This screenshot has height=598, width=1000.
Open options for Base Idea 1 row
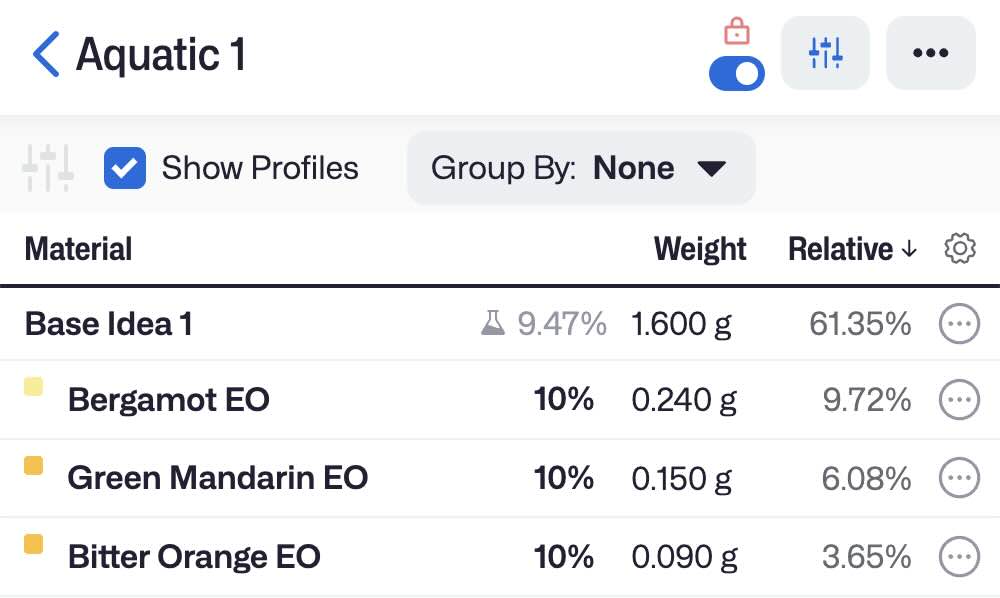click(x=959, y=324)
